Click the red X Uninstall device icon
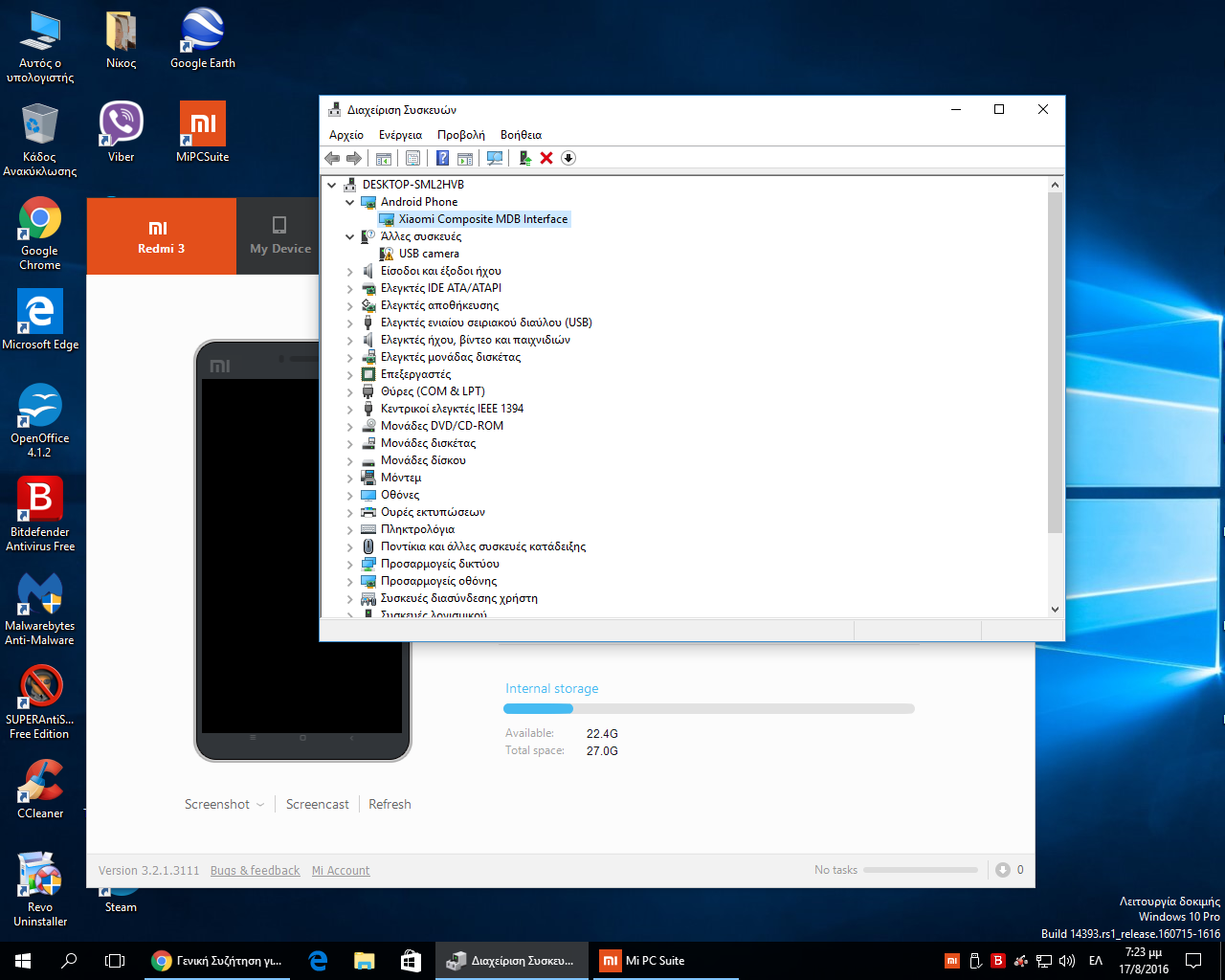 click(x=546, y=158)
